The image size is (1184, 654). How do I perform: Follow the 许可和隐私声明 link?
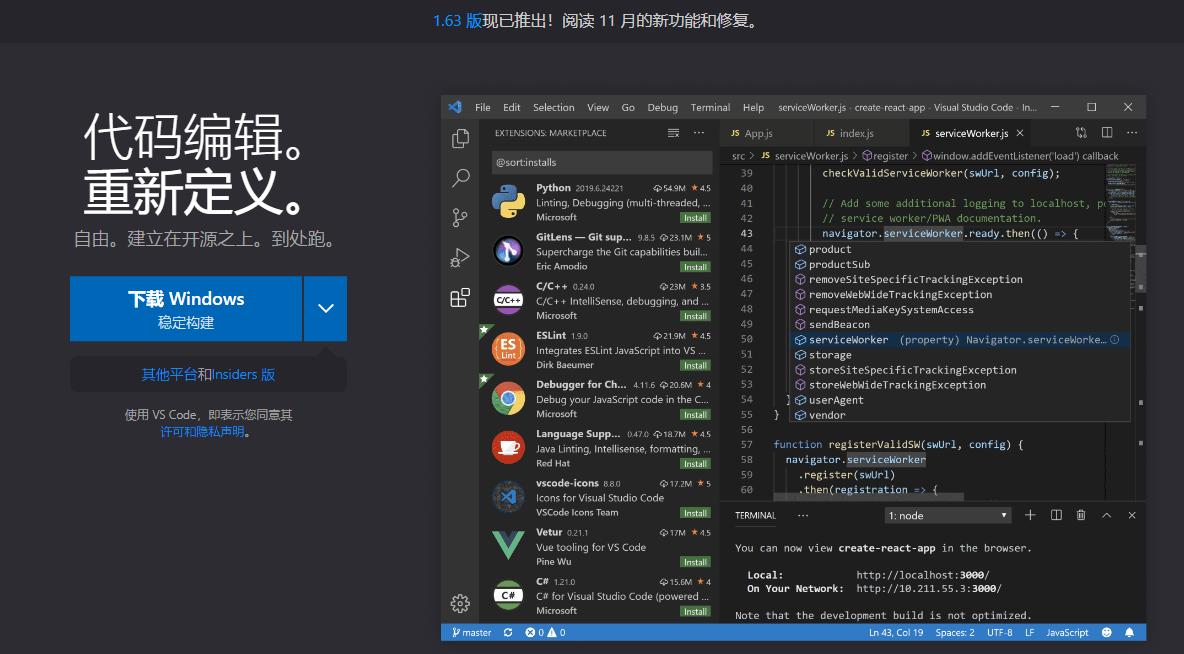(x=203, y=432)
